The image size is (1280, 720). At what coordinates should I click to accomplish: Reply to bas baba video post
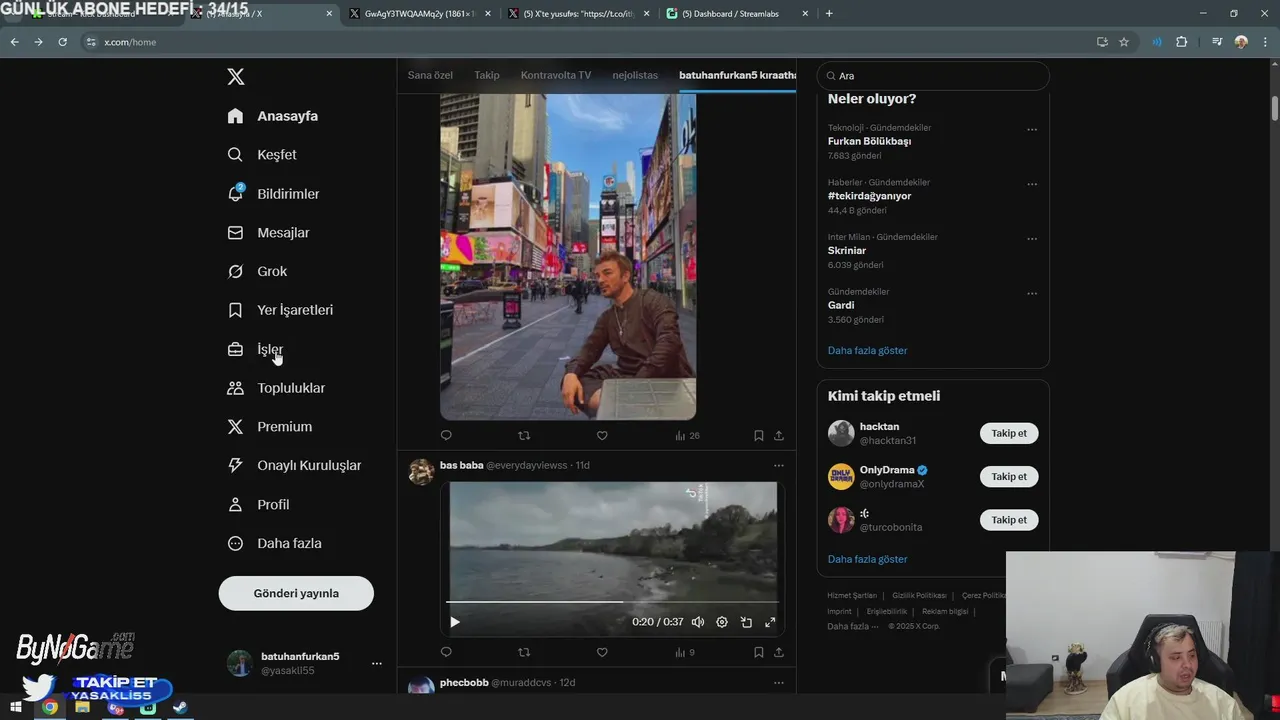click(x=446, y=652)
